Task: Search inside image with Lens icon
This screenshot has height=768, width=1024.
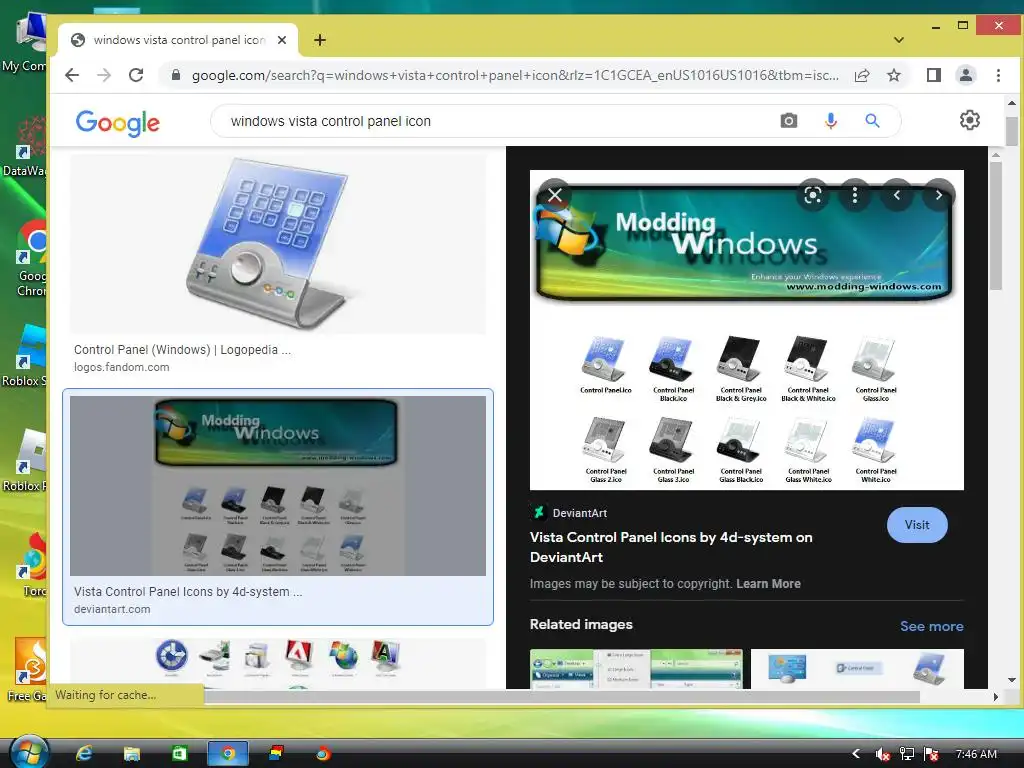Action: pyautogui.click(x=812, y=195)
